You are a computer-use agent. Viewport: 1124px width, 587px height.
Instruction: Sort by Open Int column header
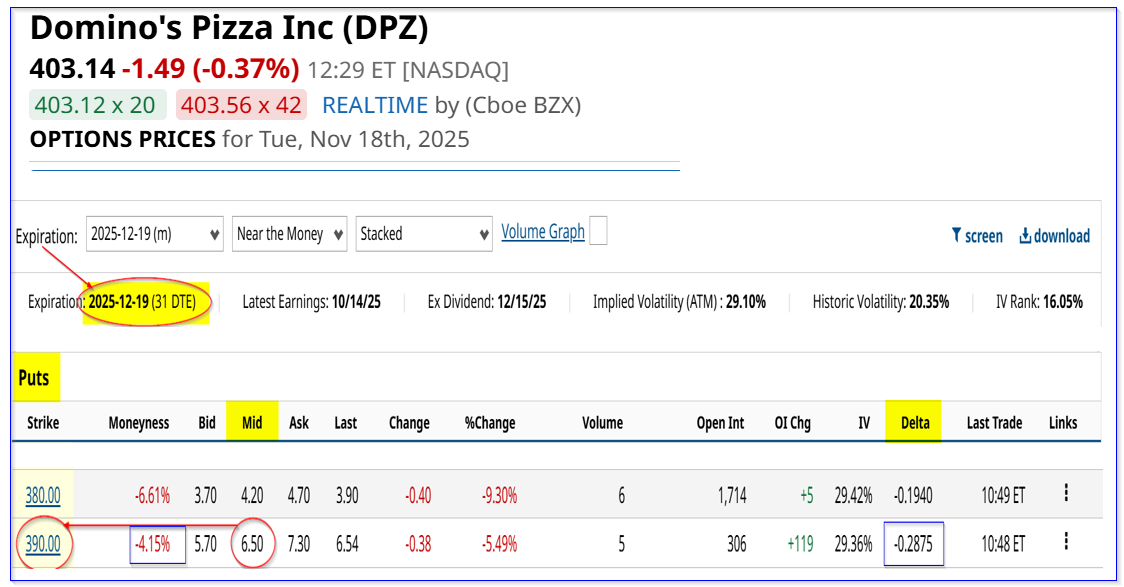[720, 423]
